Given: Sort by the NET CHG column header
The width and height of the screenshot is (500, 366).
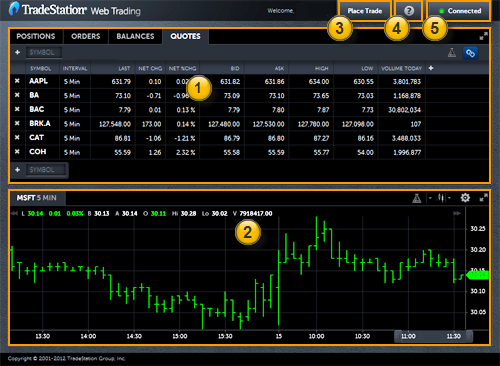Looking at the screenshot, I should (150, 68).
